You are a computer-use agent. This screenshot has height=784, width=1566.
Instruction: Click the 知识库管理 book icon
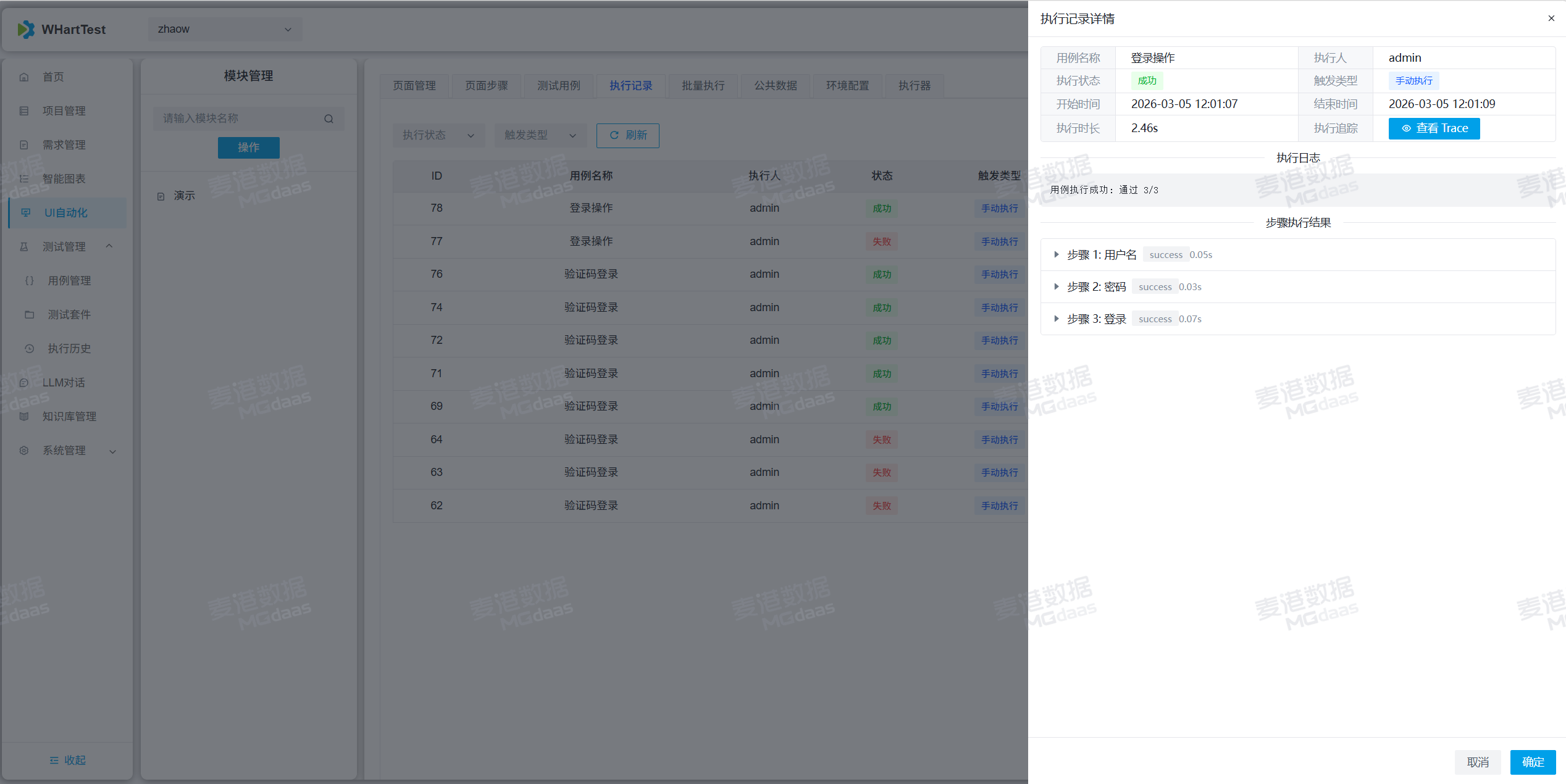24,417
